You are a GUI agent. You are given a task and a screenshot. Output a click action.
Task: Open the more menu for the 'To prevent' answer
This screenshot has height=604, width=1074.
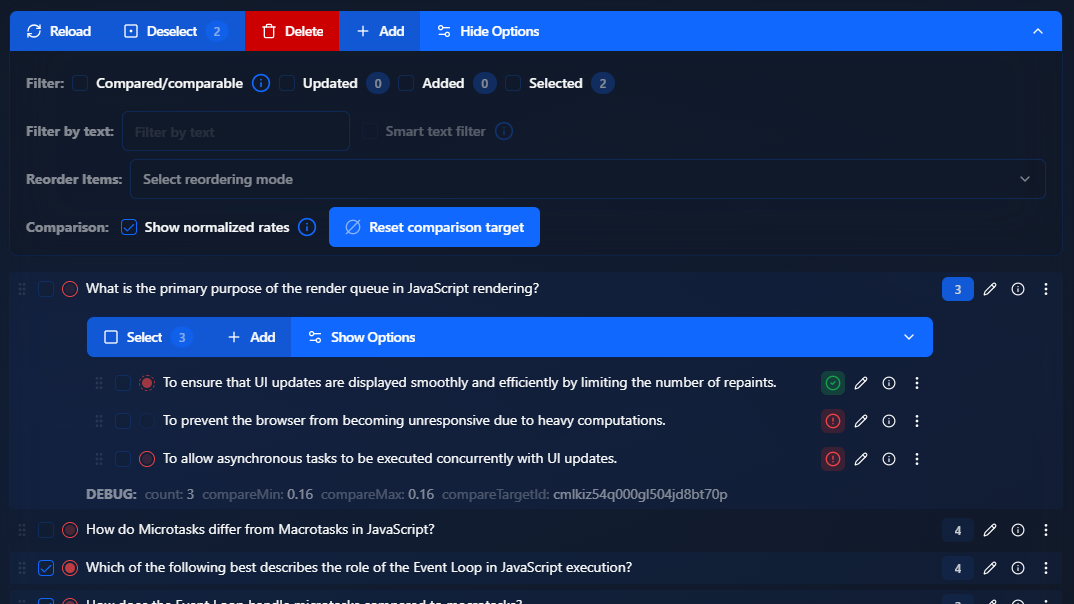917,421
